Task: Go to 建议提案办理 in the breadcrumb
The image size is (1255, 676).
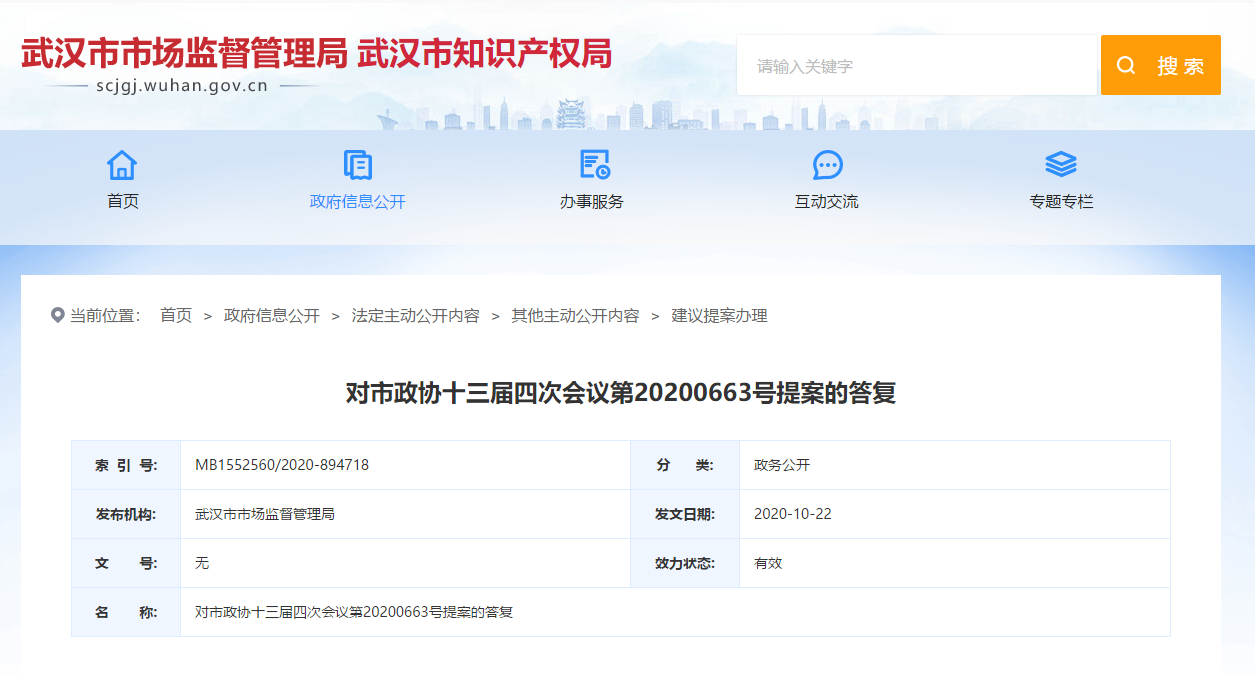Action: [720, 316]
